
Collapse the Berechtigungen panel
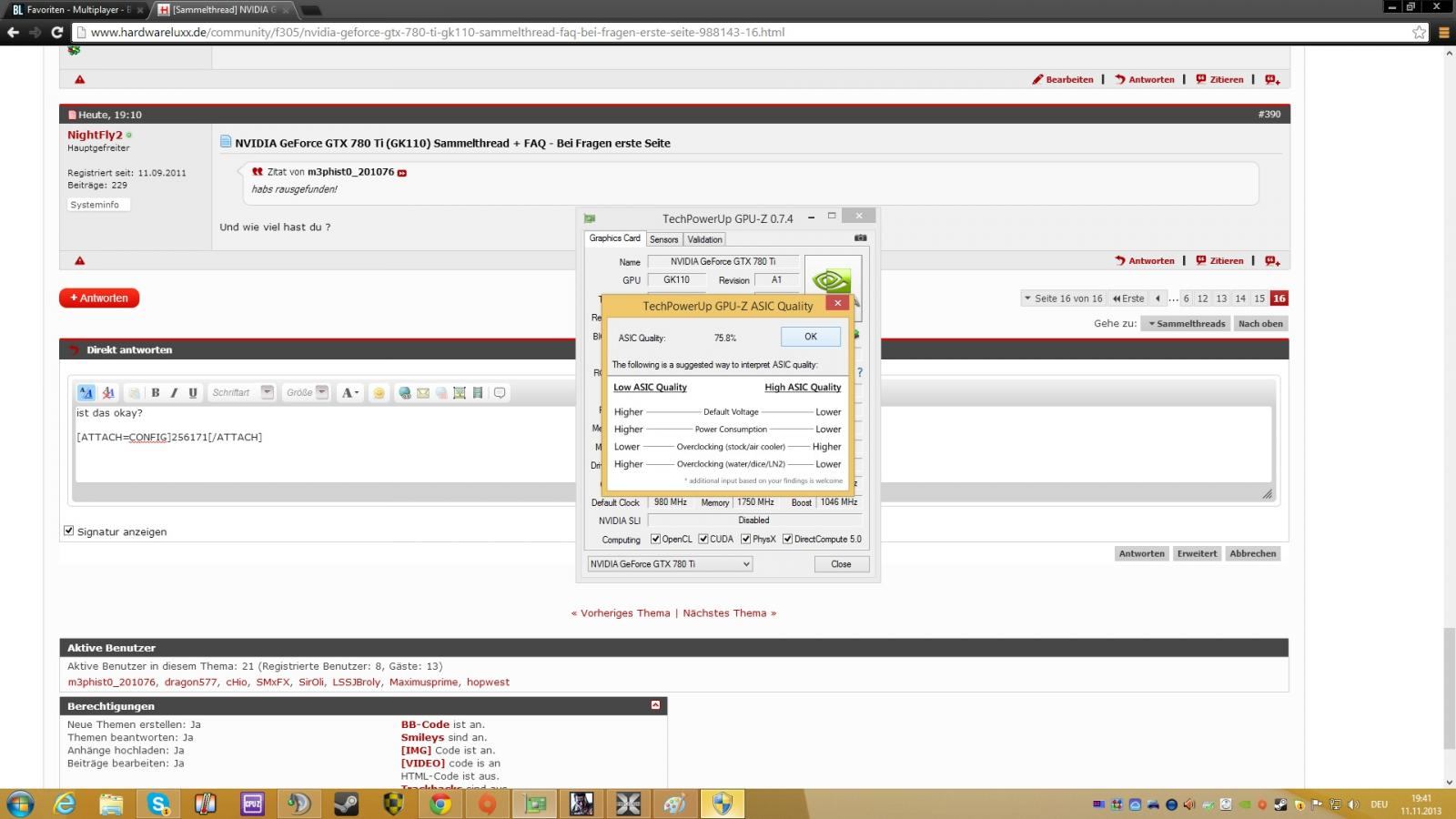pyautogui.click(x=655, y=705)
